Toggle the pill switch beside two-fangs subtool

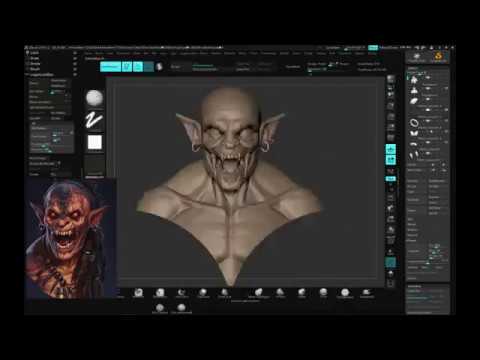[428, 153]
